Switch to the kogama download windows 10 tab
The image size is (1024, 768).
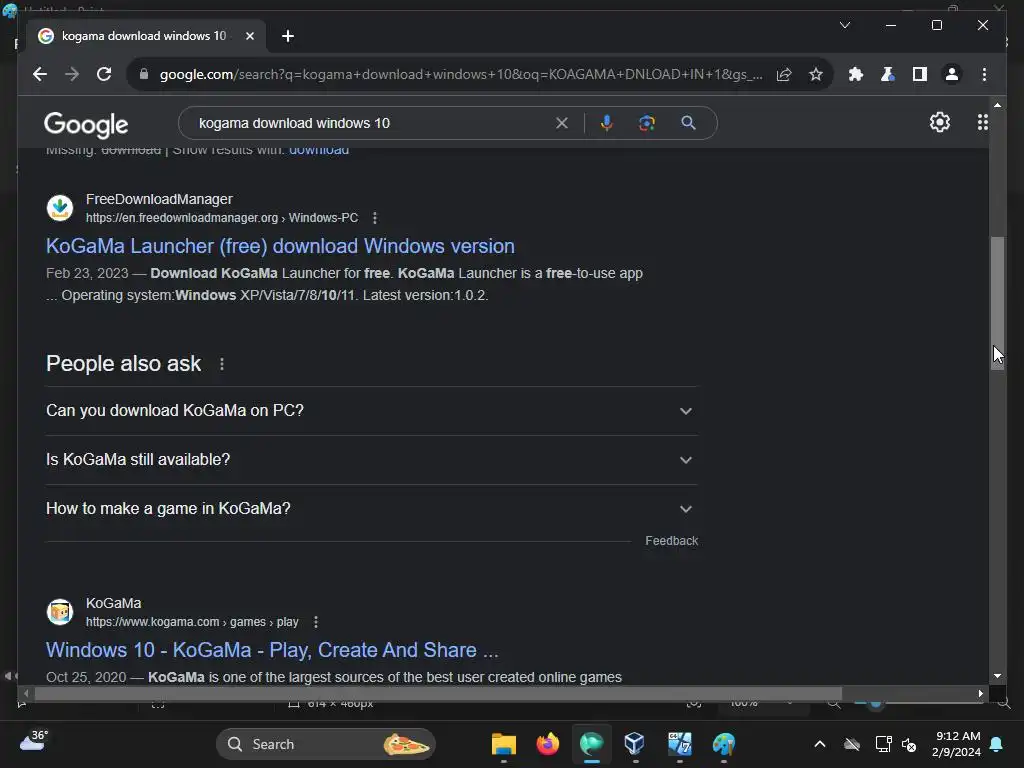pyautogui.click(x=144, y=36)
